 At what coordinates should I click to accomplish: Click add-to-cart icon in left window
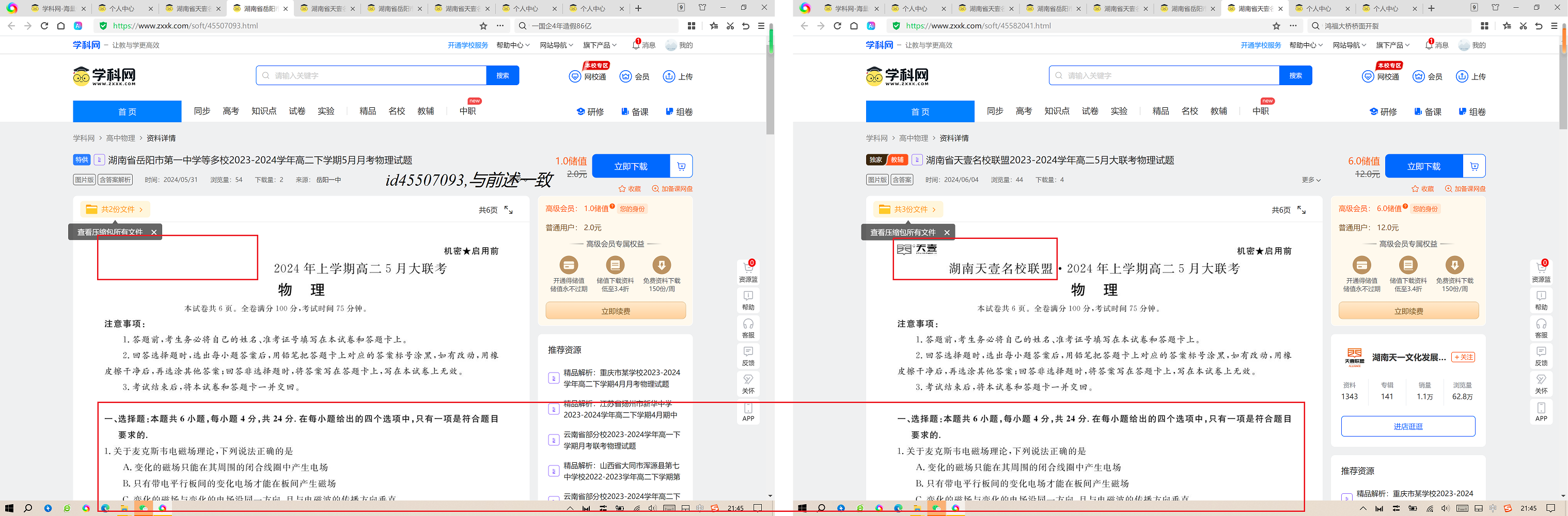[681, 166]
